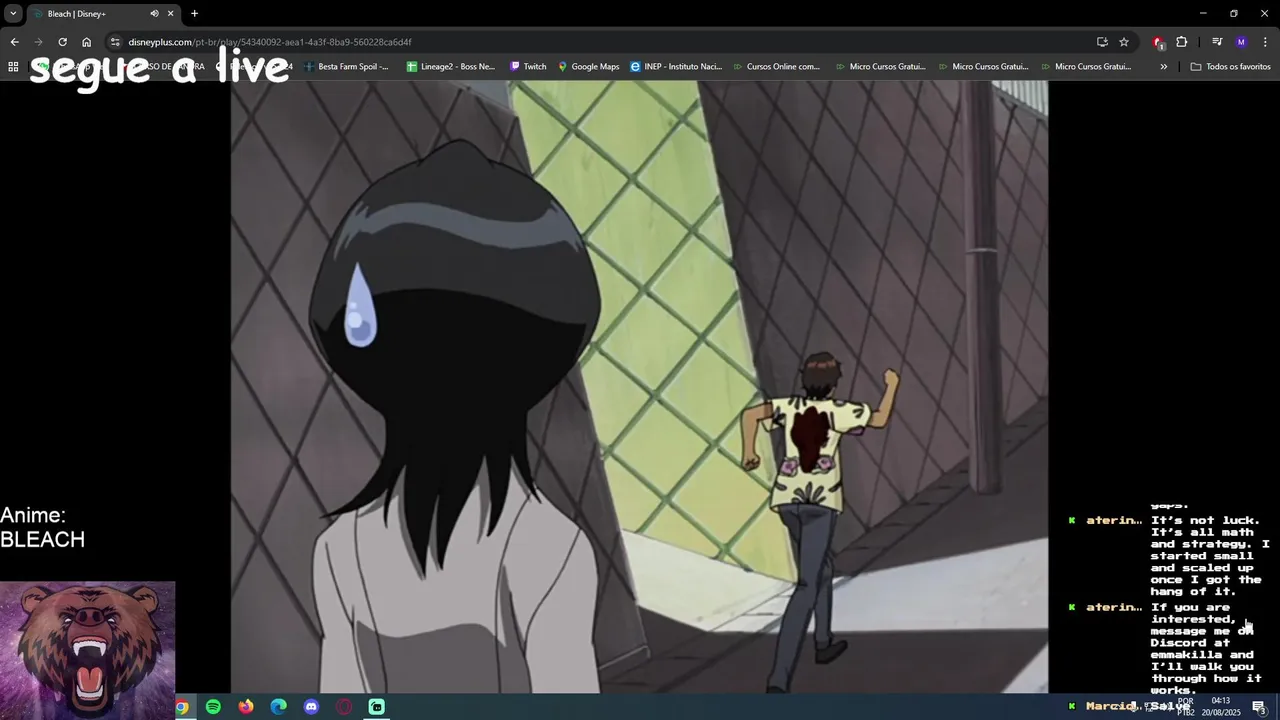Click the disneyplus.com address bar
Image resolution: width=1280 pixels, height=720 pixels.
coord(600,42)
